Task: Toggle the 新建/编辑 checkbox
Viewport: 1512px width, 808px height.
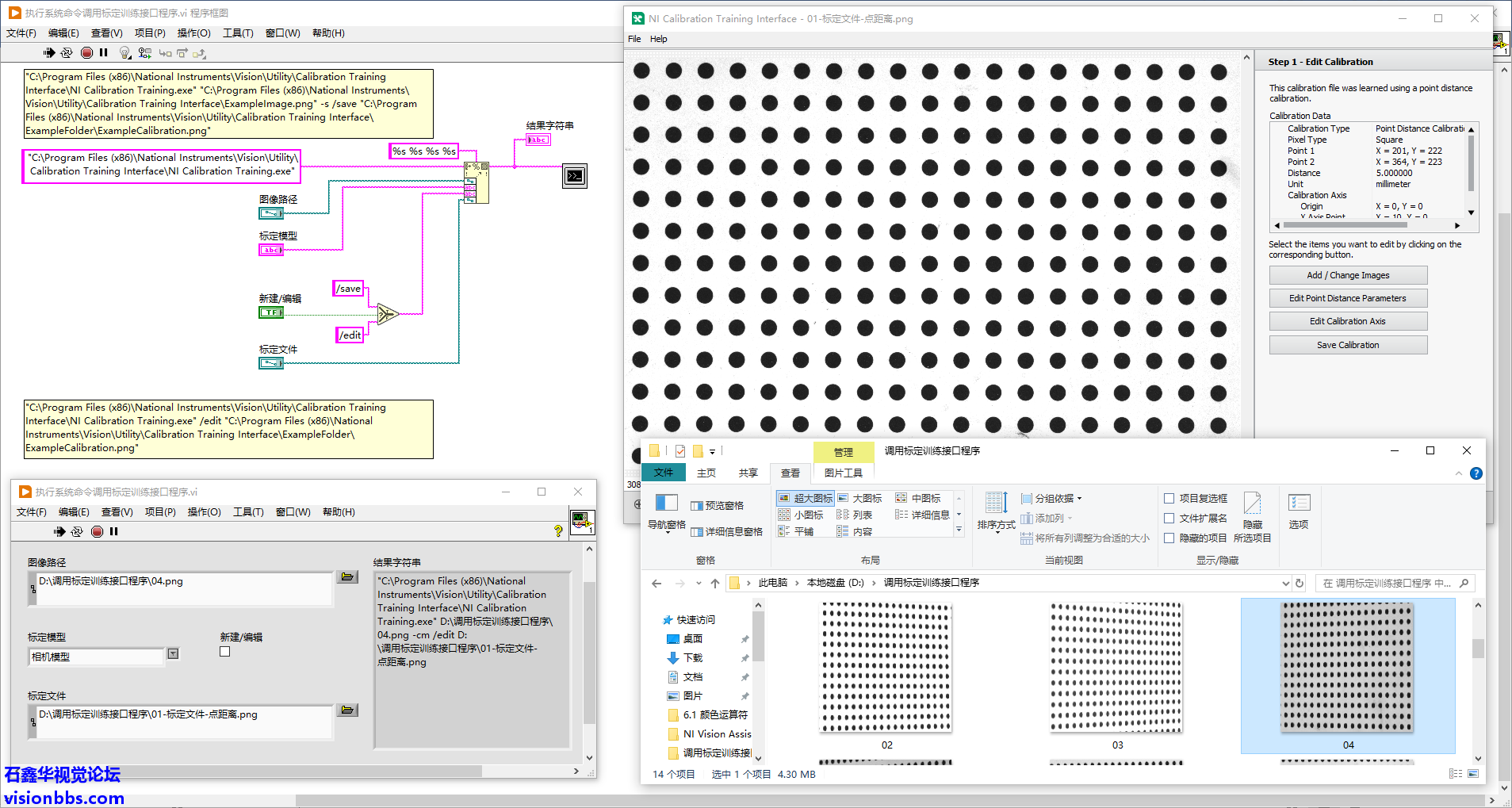Action: 225,652
